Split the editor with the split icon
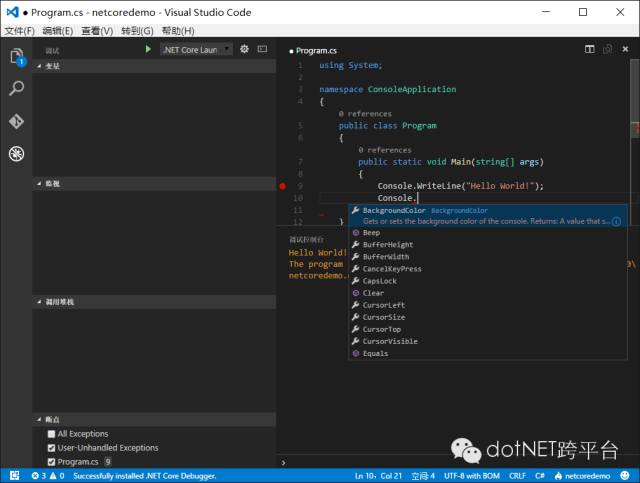Screen dimensions: 640x483 589,49
